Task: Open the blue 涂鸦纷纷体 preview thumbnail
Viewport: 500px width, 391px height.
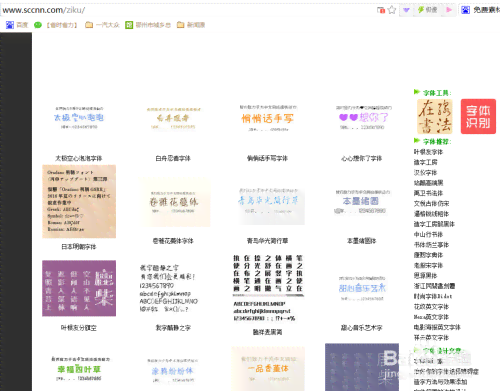Action: click(173, 371)
